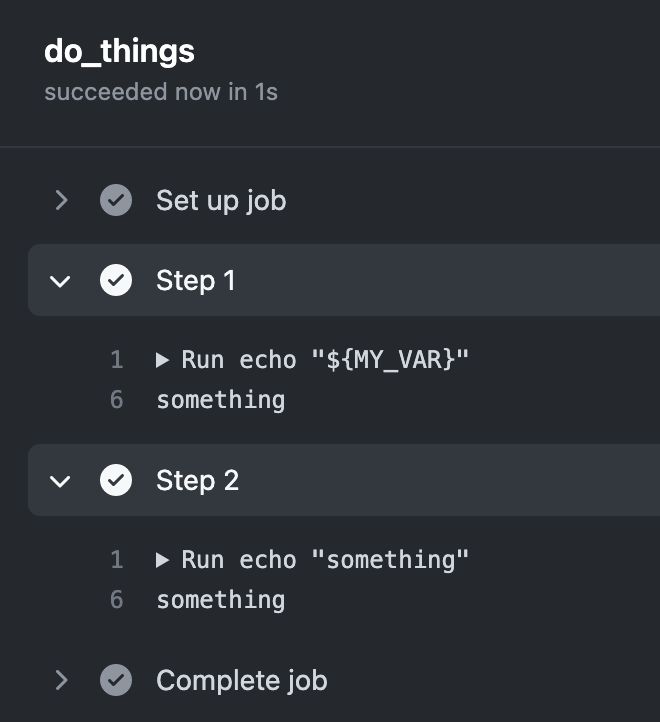Image resolution: width=660 pixels, height=722 pixels.
Task: Select the Set up job label
Action: coord(221,200)
